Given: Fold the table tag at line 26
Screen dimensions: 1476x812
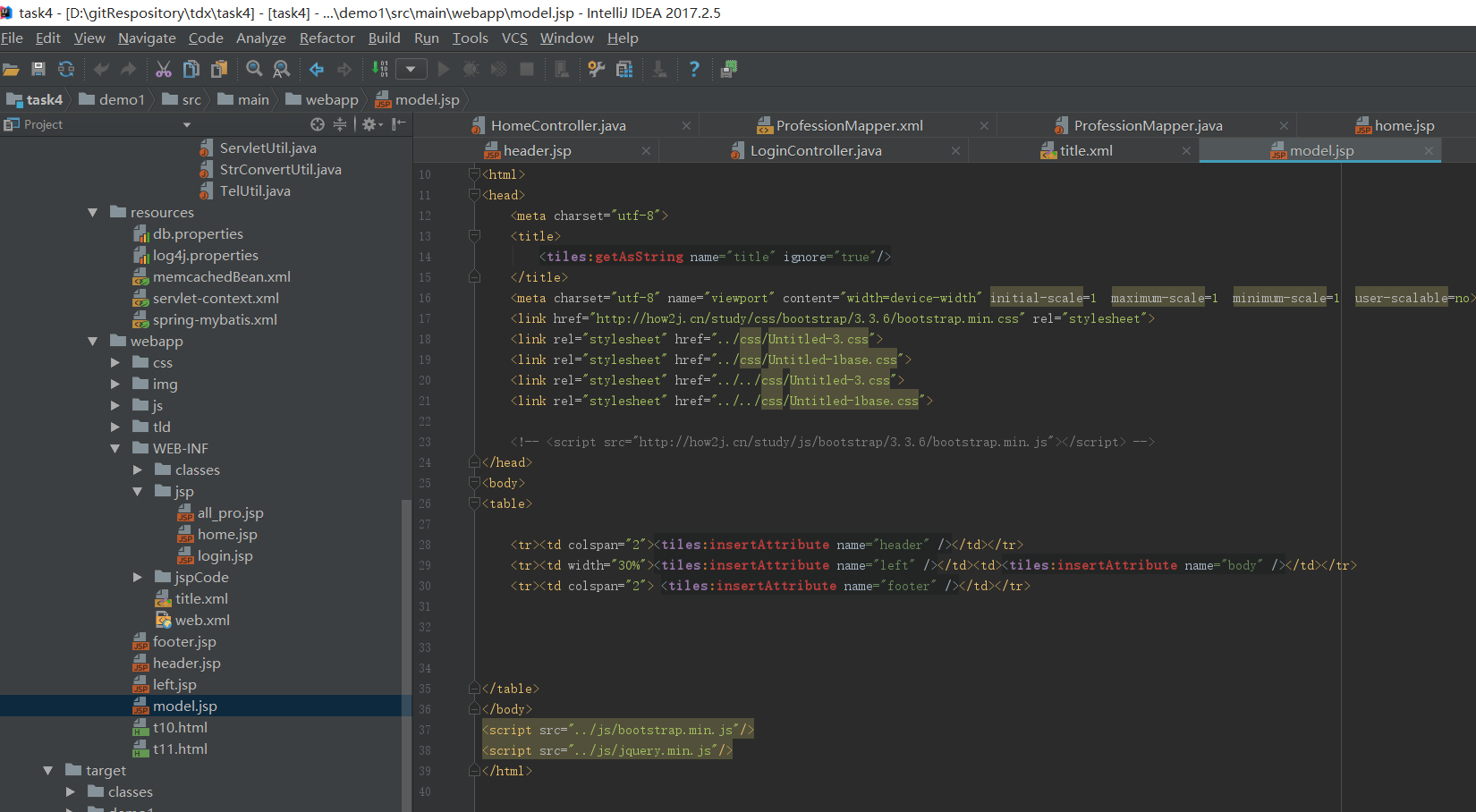Looking at the screenshot, I should tap(475, 503).
